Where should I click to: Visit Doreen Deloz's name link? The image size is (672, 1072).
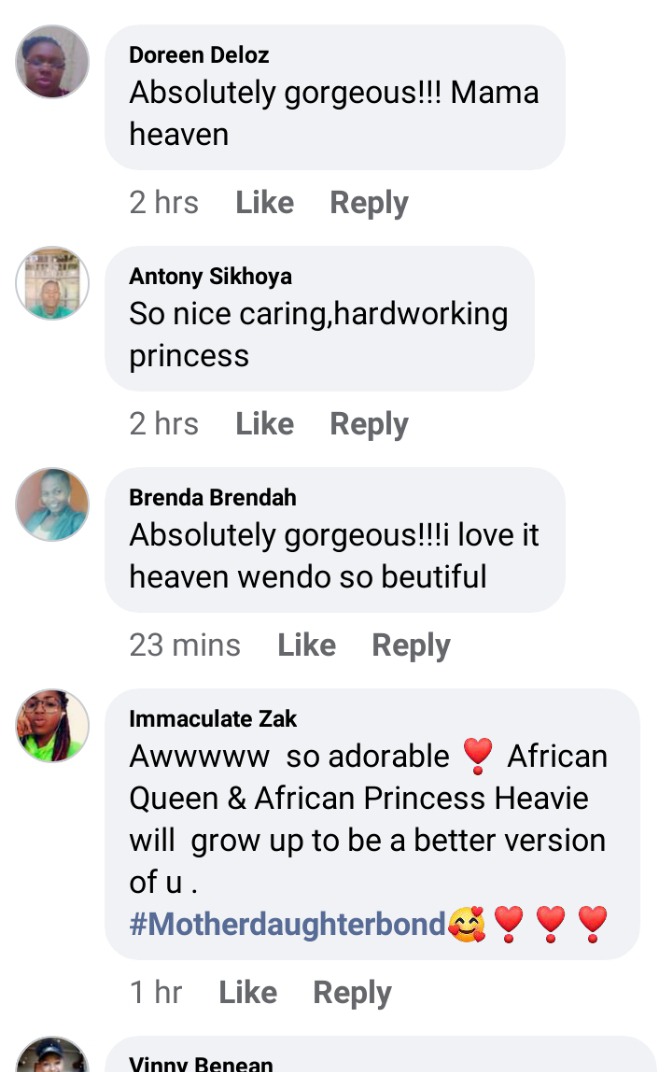point(199,55)
